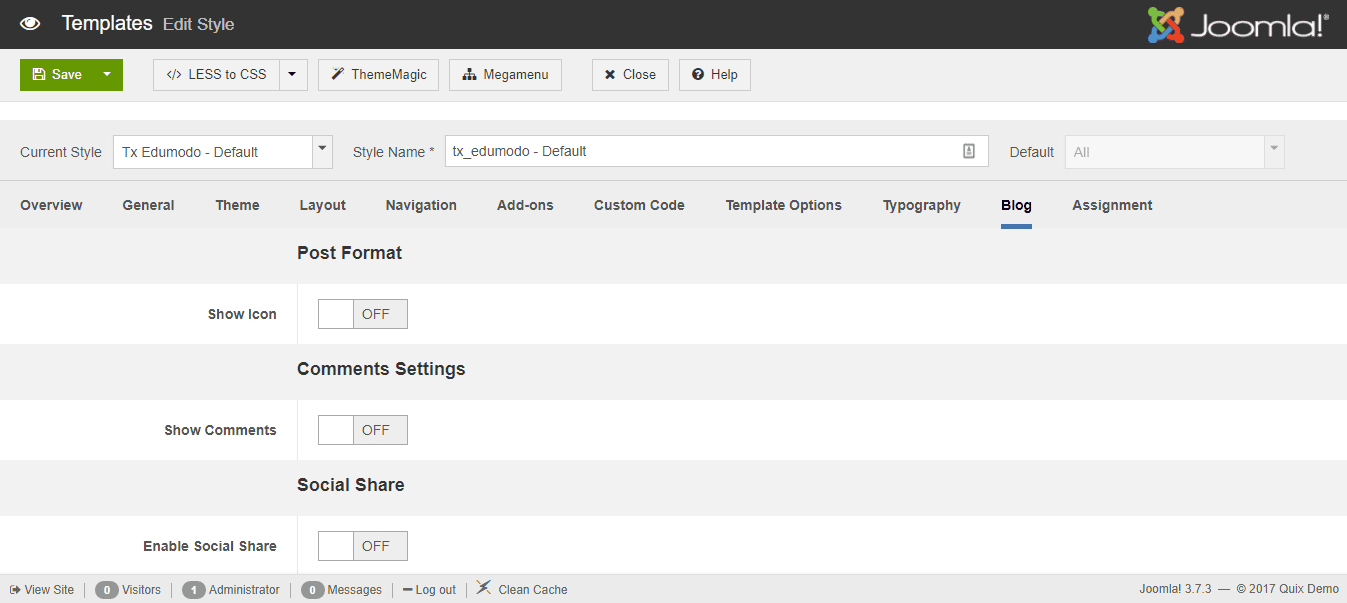Click the Clean Cache broom icon

[x=484, y=589]
